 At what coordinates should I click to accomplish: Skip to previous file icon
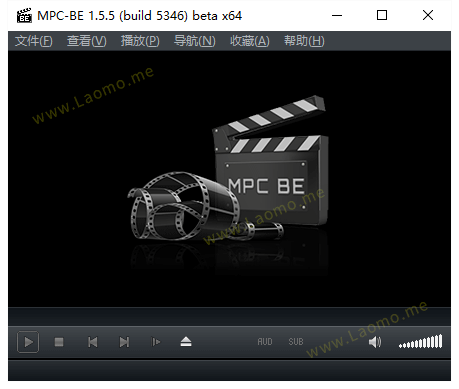point(93,342)
